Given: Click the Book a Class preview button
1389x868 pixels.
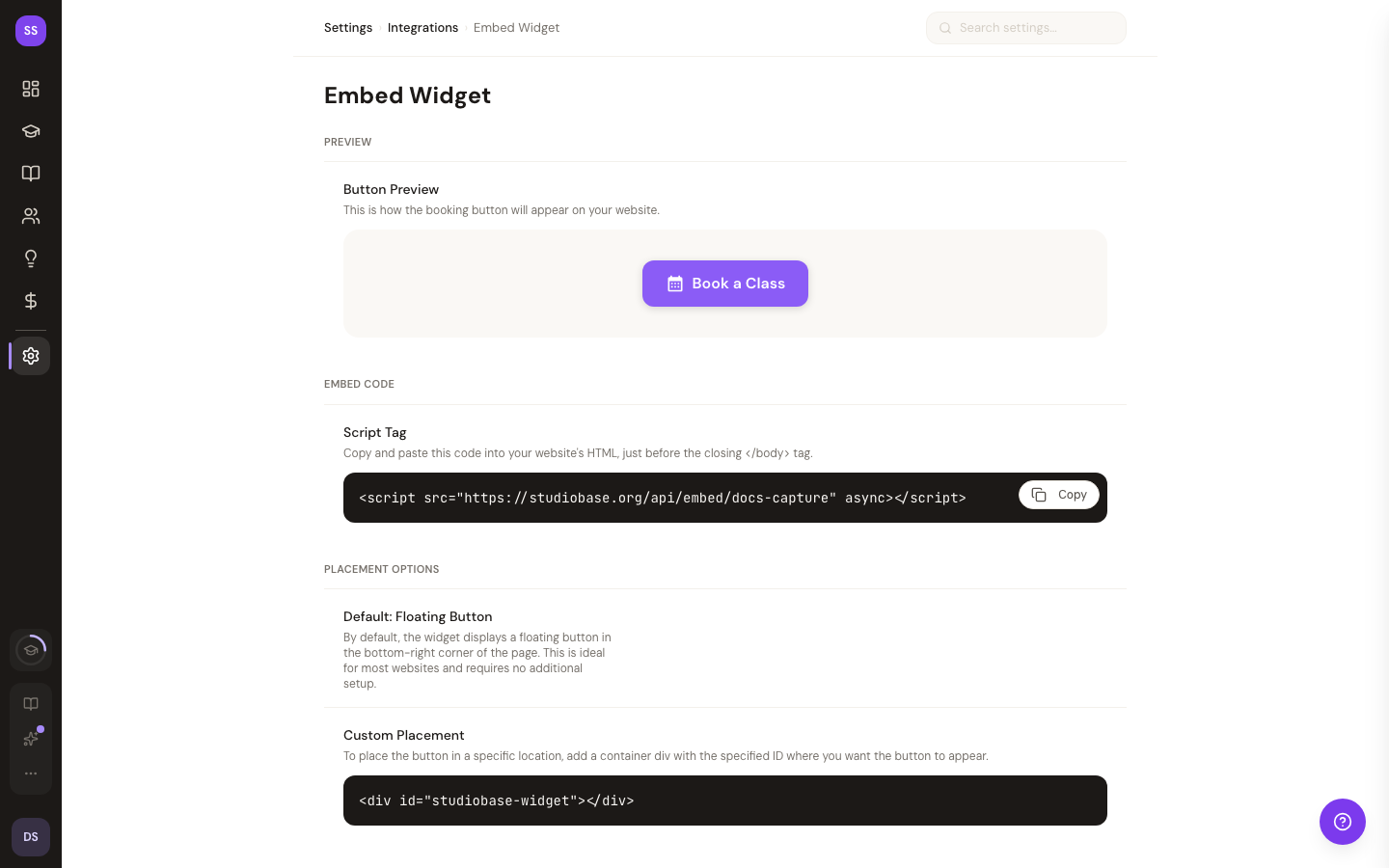Looking at the screenshot, I should click(x=725, y=284).
